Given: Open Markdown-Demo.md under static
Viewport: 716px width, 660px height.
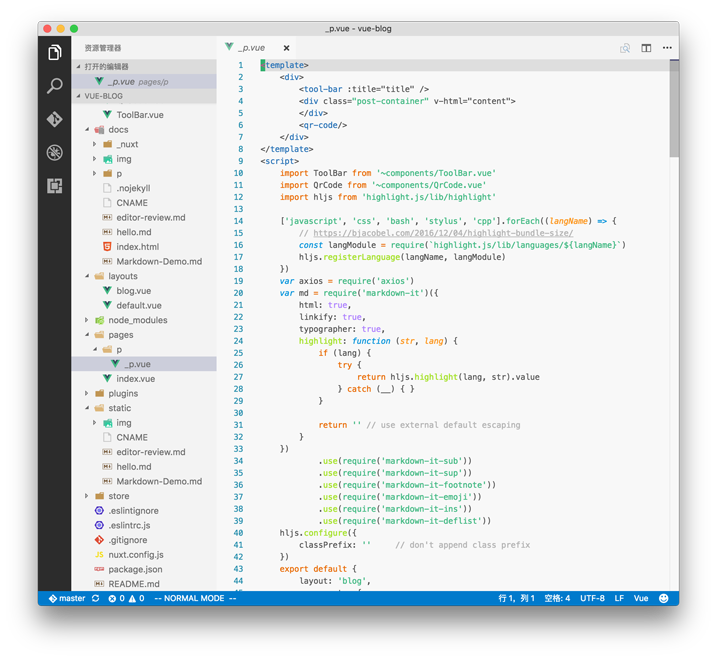Looking at the screenshot, I should (x=158, y=481).
